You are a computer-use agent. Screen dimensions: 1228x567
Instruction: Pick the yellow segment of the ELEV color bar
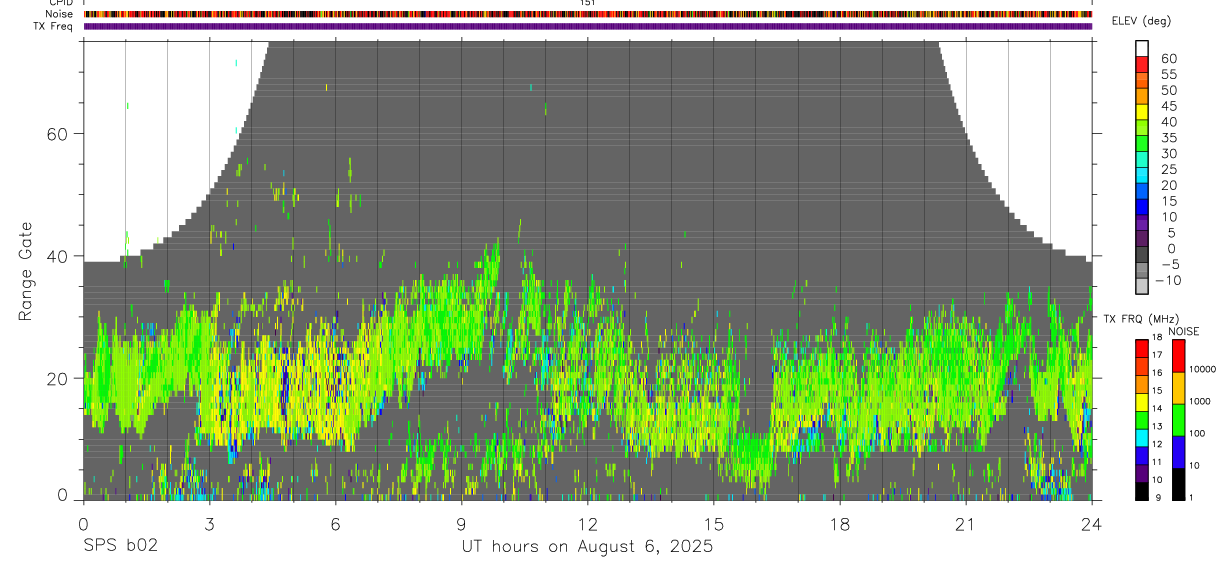point(1142,112)
